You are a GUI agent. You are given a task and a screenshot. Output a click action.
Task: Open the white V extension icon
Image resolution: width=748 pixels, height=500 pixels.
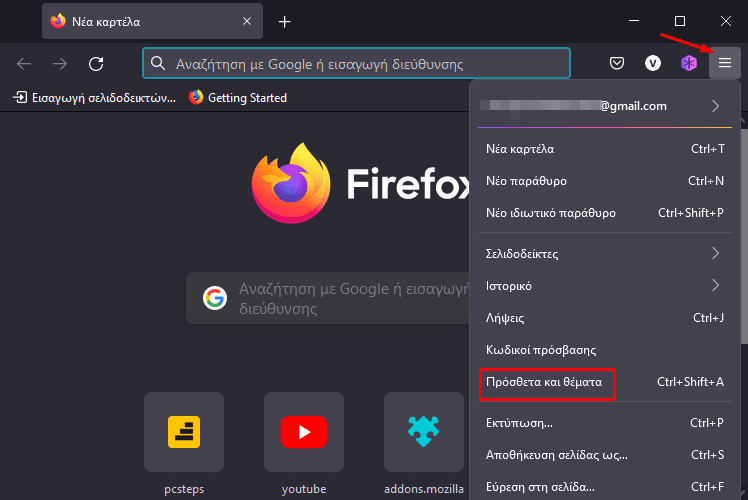(653, 63)
